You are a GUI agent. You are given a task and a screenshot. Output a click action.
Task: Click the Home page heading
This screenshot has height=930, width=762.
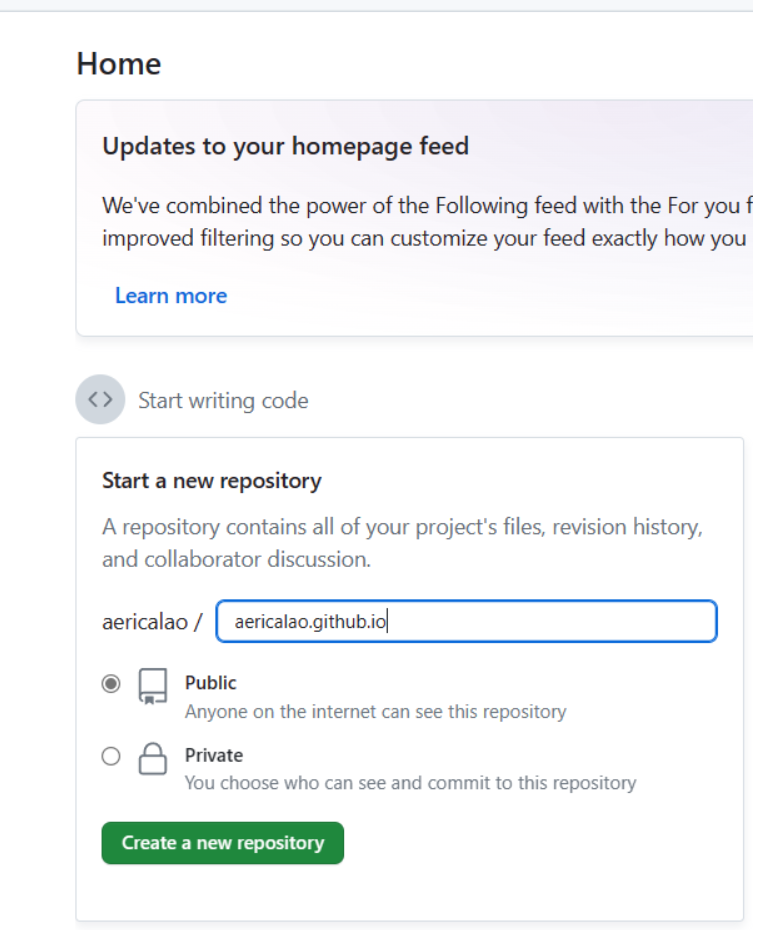(119, 64)
